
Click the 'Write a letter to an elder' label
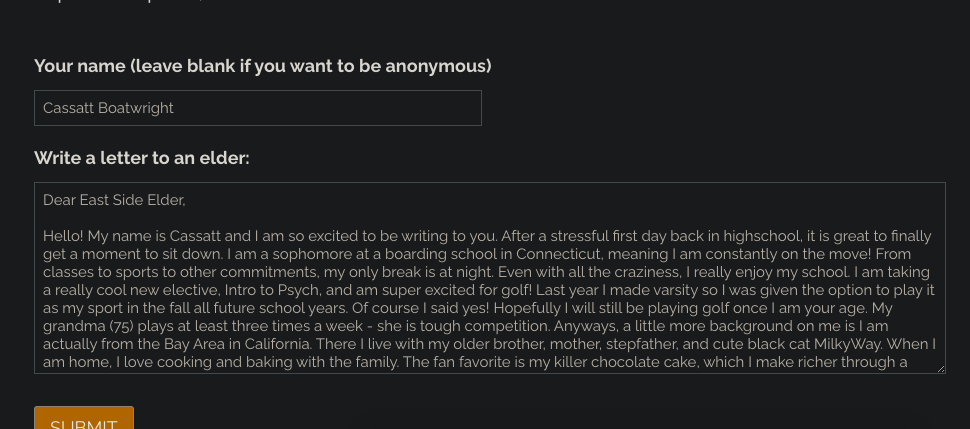pyautogui.click(x=142, y=158)
